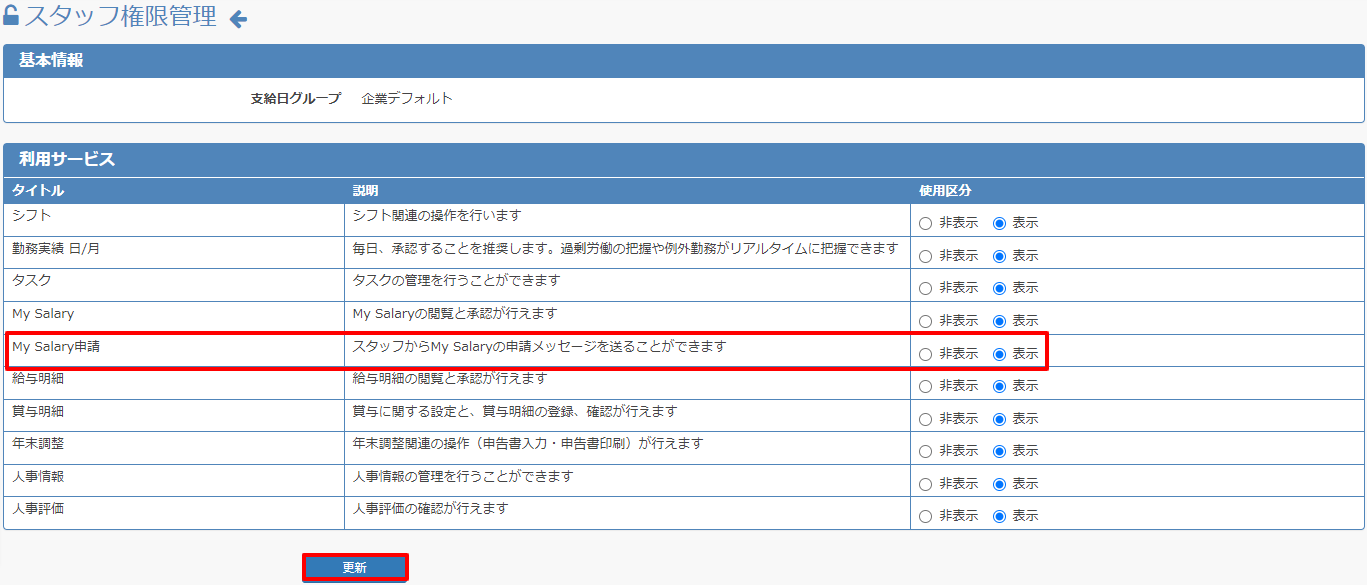
Task: Select 非表示 for 年末調整
Action: click(925, 451)
